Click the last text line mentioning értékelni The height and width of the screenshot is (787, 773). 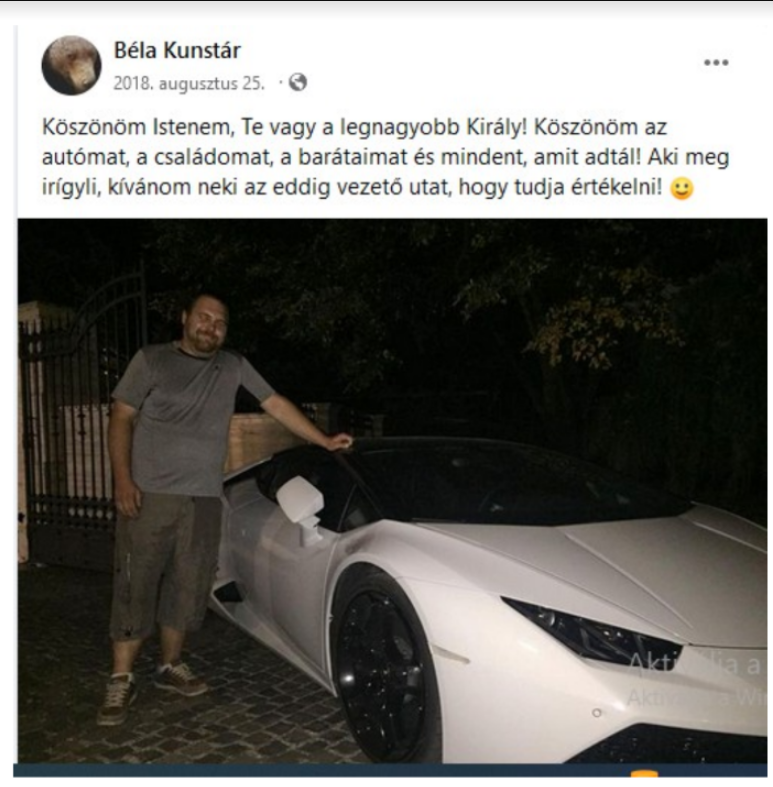[349, 188]
